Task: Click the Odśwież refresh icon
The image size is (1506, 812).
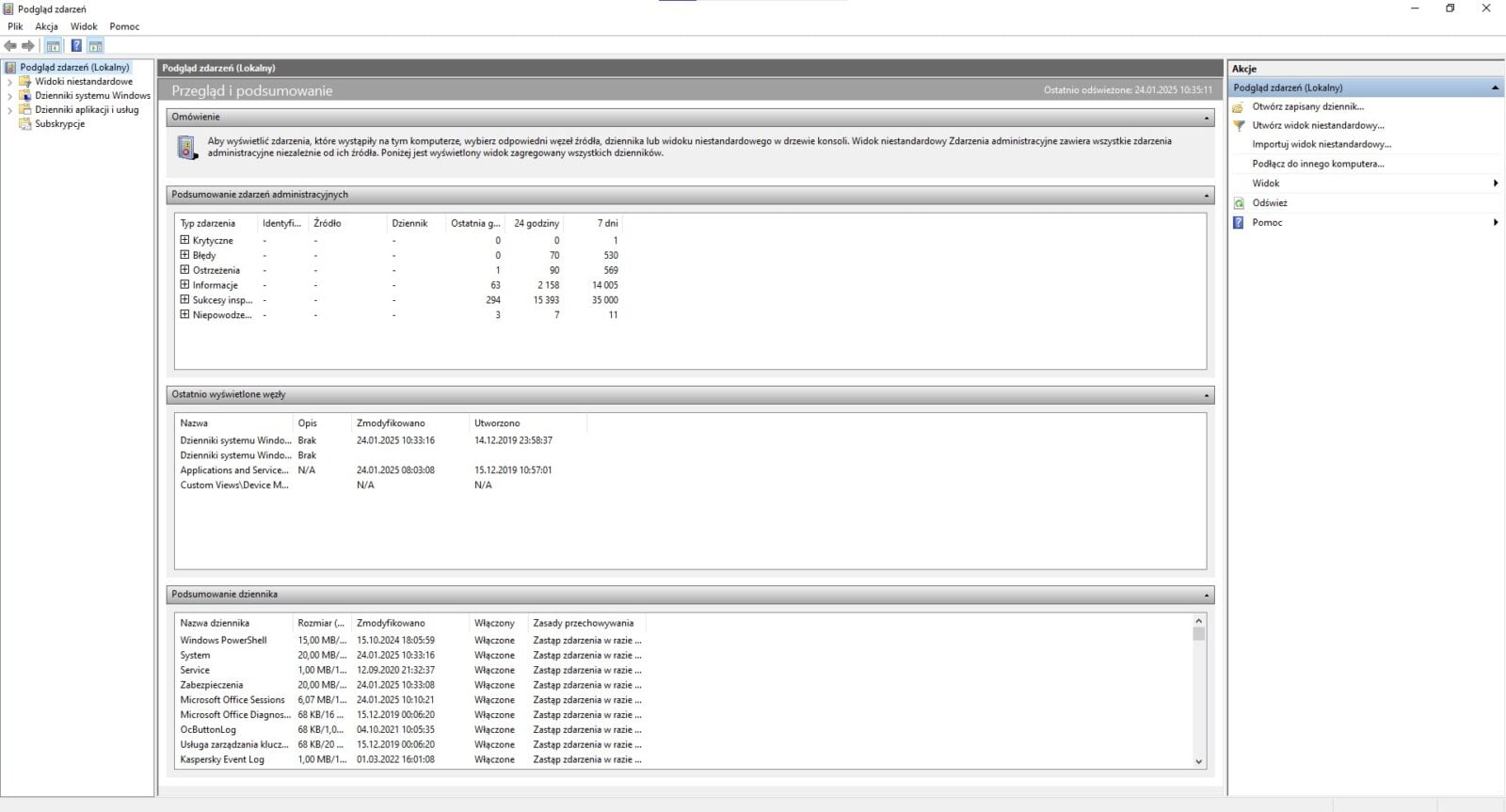Action: (x=1240, y=203)
